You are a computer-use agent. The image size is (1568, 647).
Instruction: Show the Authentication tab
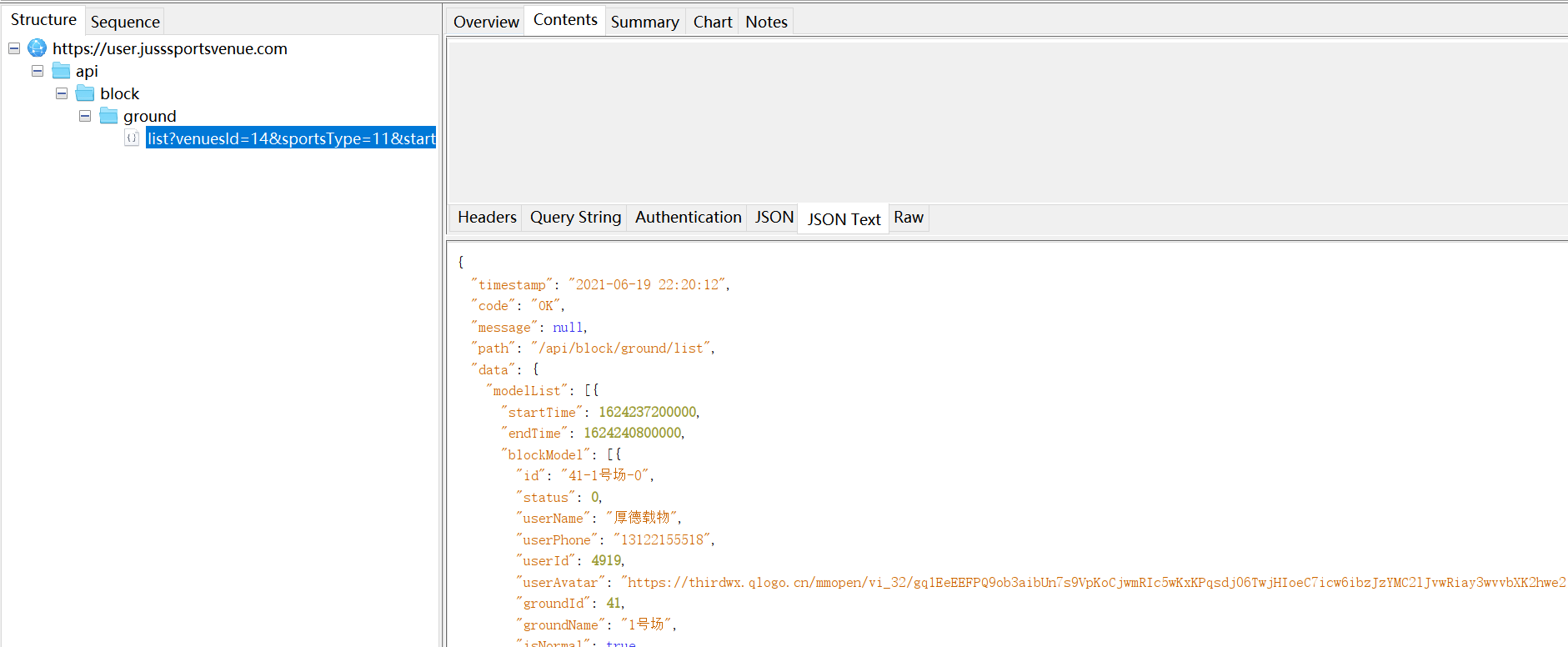[688, 217]
